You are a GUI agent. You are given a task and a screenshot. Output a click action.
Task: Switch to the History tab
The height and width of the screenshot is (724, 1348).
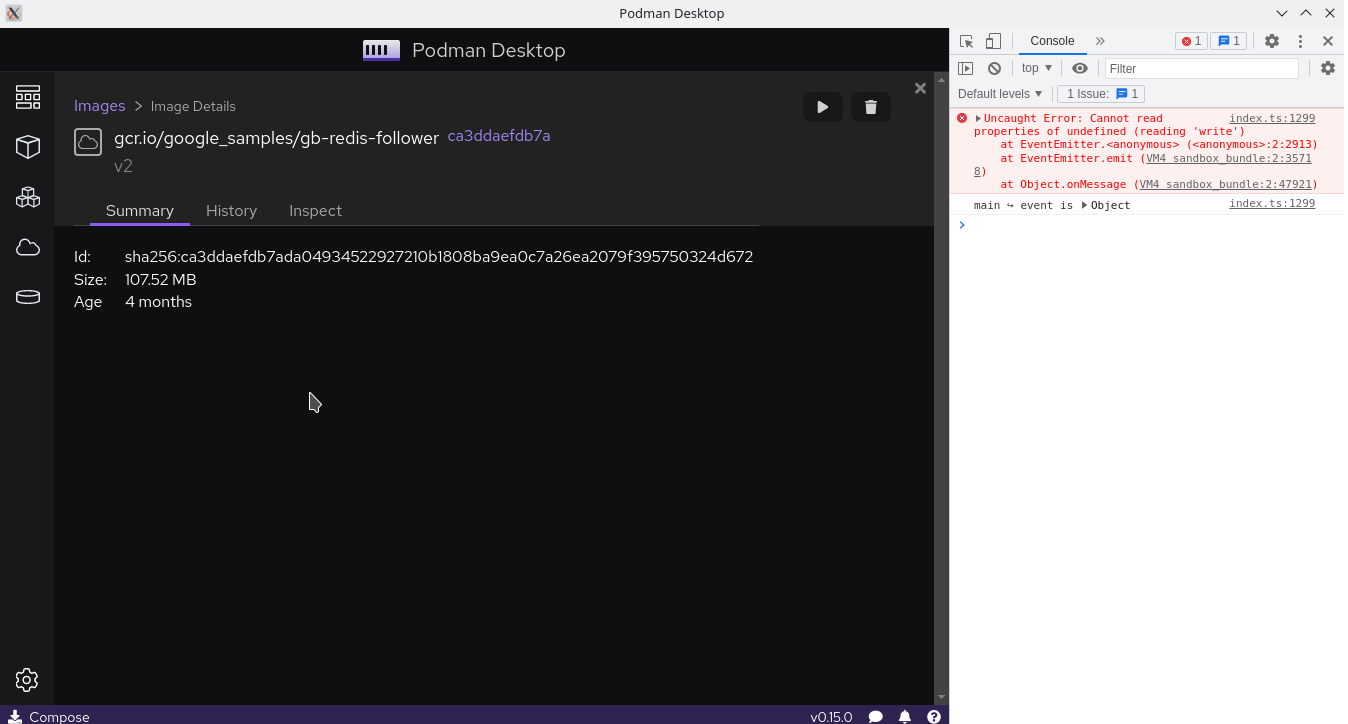click(231, 211)
